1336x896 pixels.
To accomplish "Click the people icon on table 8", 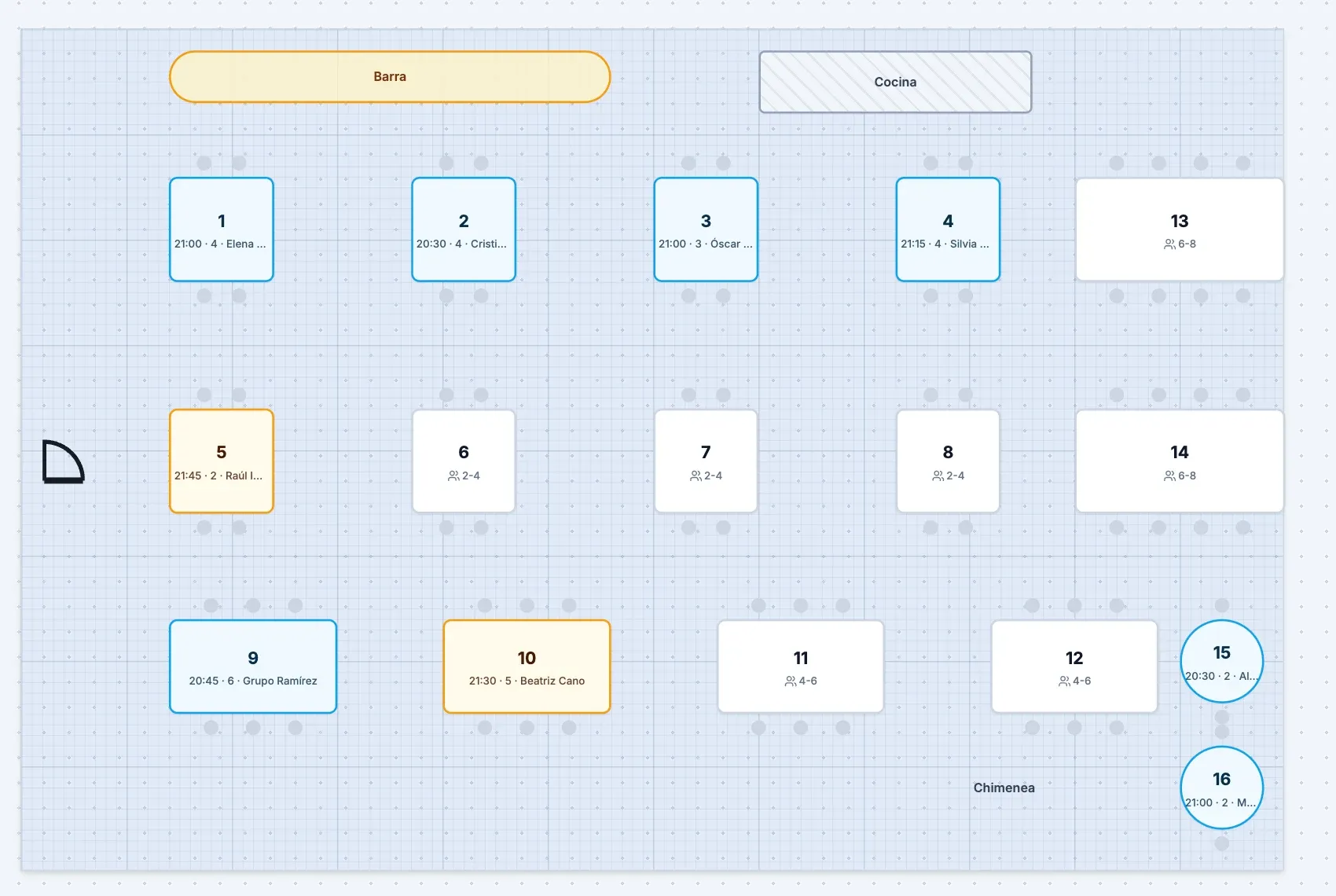I will [x=938, y=476].
